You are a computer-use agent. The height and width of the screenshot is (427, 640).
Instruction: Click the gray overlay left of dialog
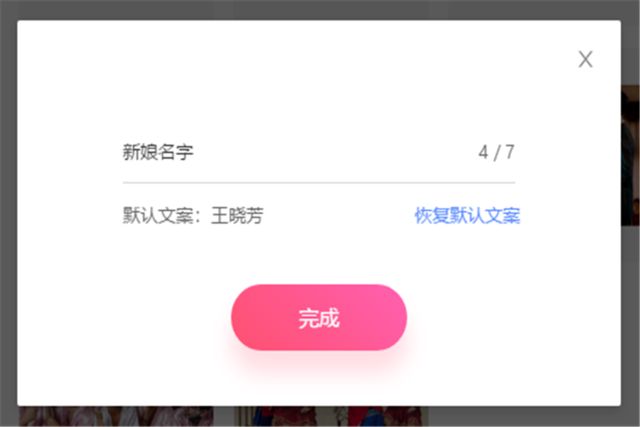(x=8, y=214)
